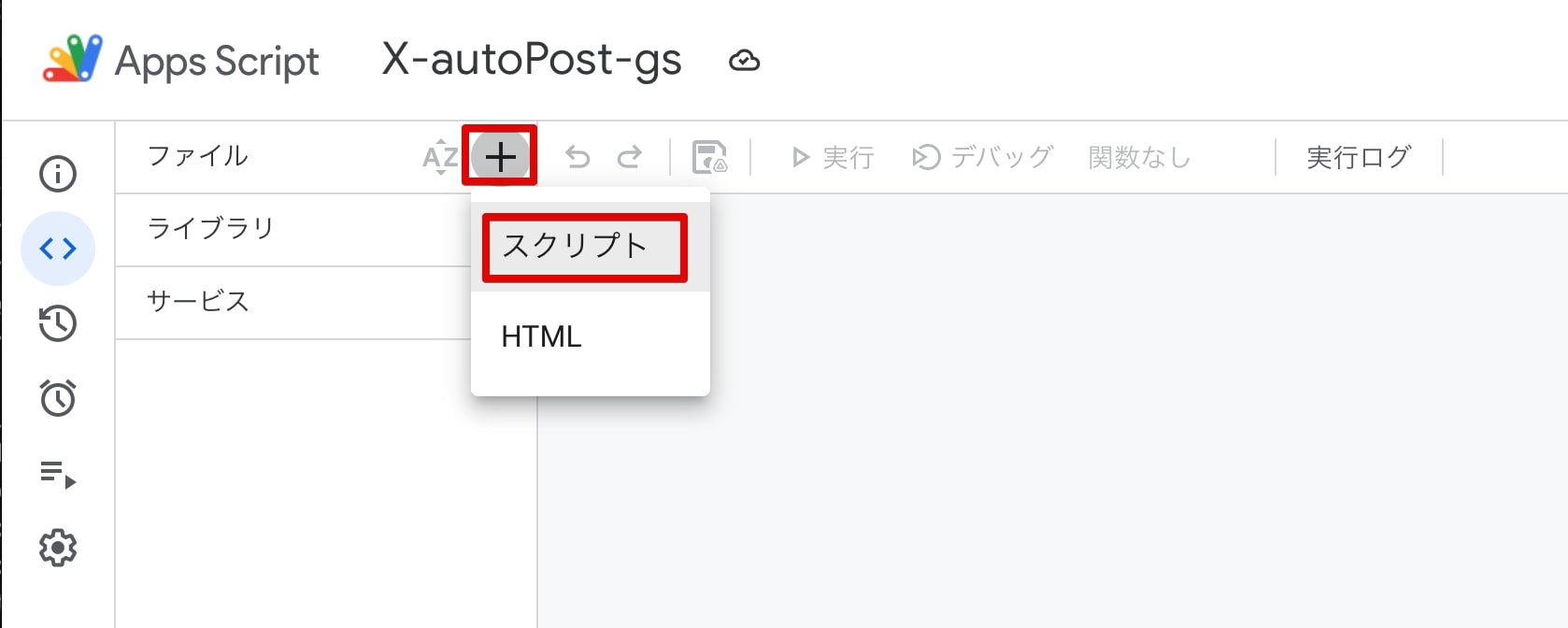Start debugging with デバッグ button

click(x=982, y=157)
